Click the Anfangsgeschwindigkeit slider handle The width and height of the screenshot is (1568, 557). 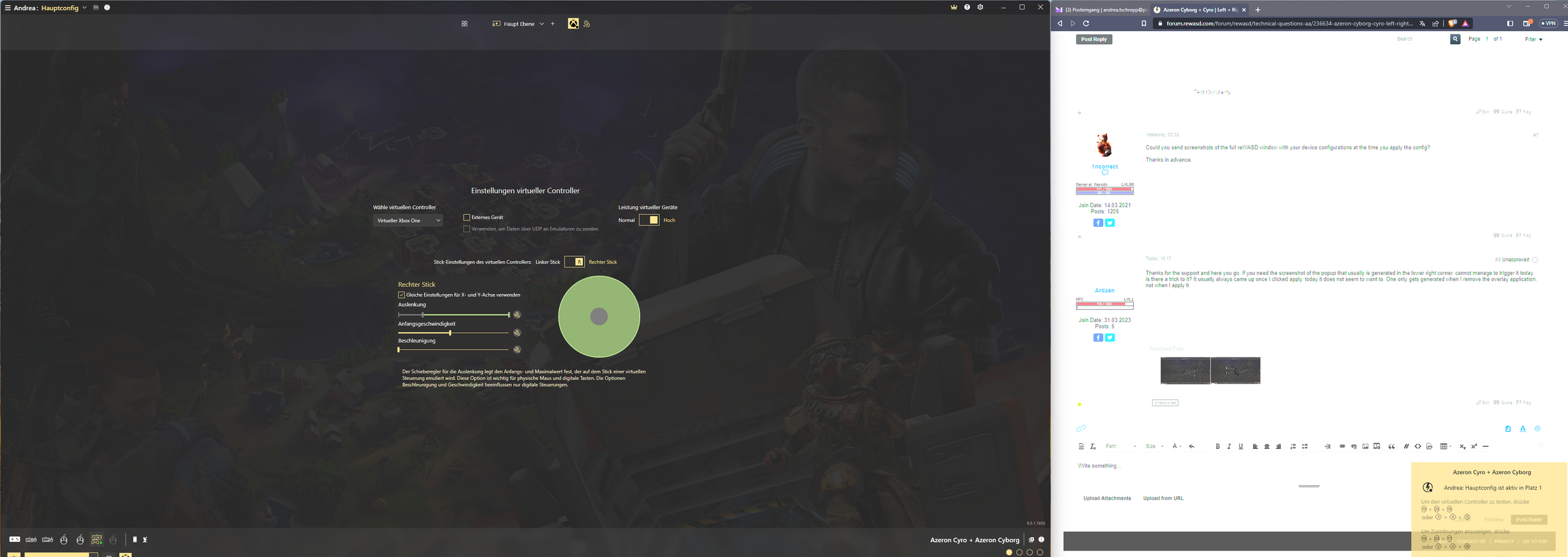(450, 333)
